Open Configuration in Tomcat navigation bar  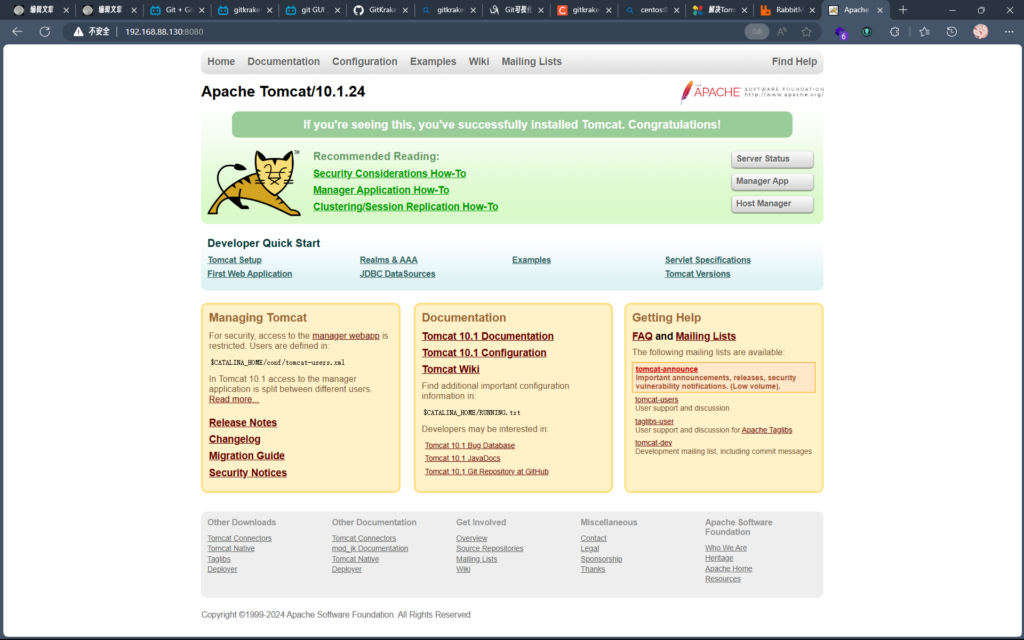click(x=364, y=61)
